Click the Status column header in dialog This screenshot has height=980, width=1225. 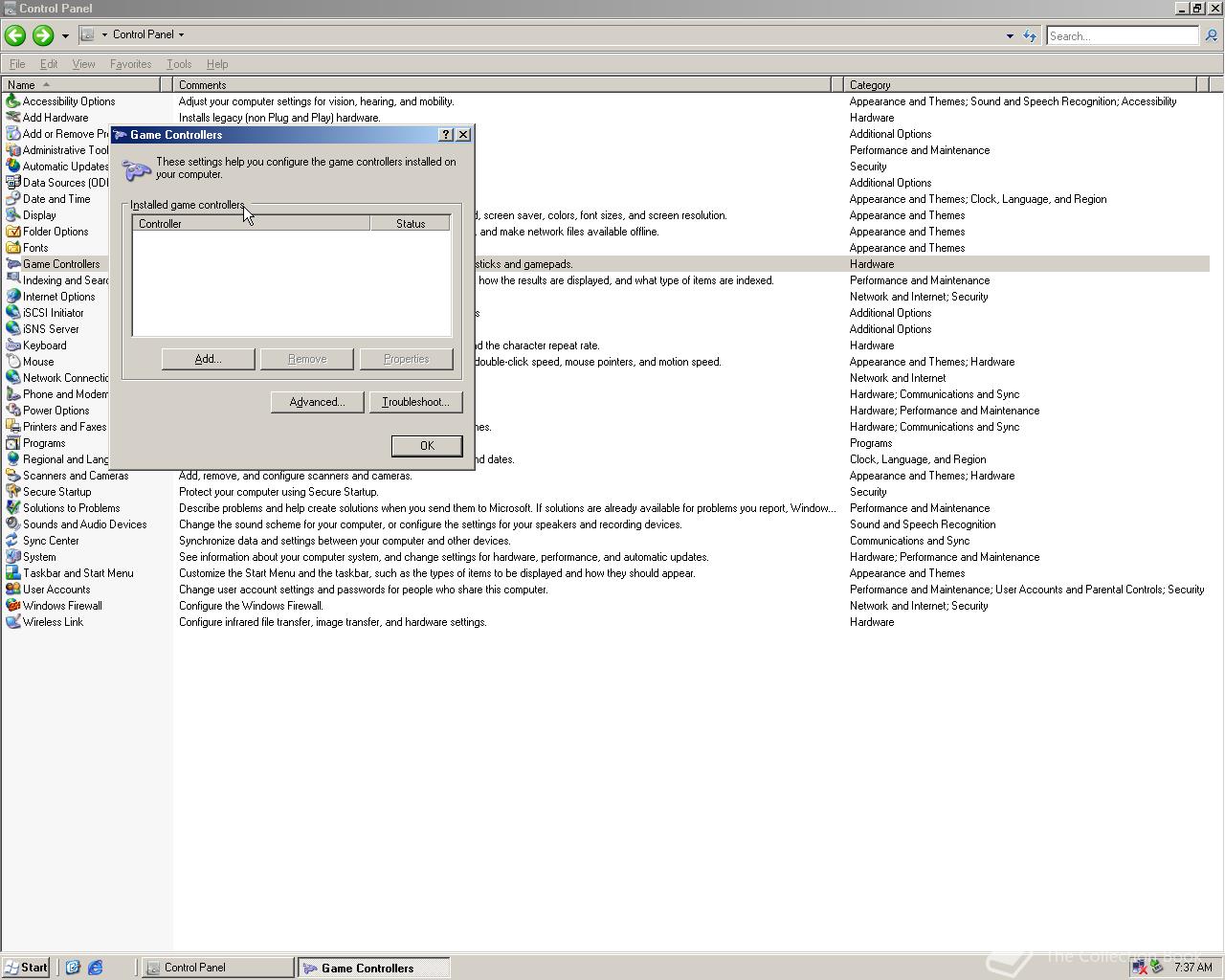point(411,224)
